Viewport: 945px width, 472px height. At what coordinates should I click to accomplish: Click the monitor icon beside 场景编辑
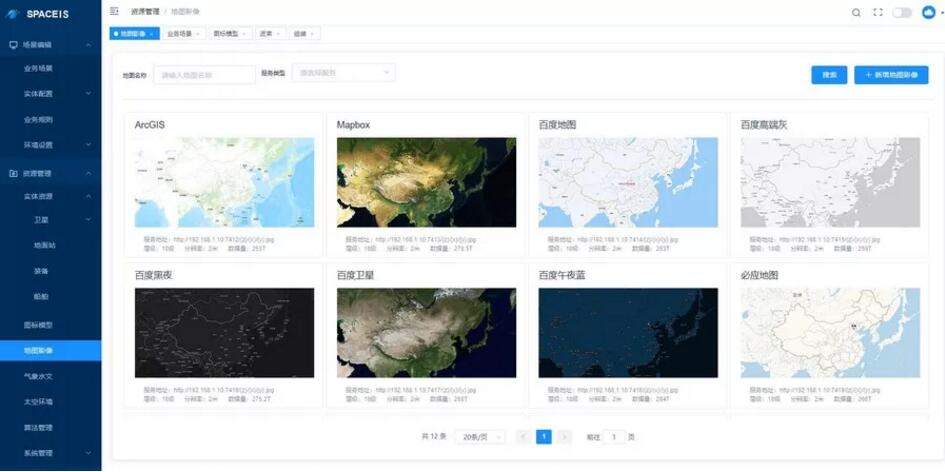(13, 45)
